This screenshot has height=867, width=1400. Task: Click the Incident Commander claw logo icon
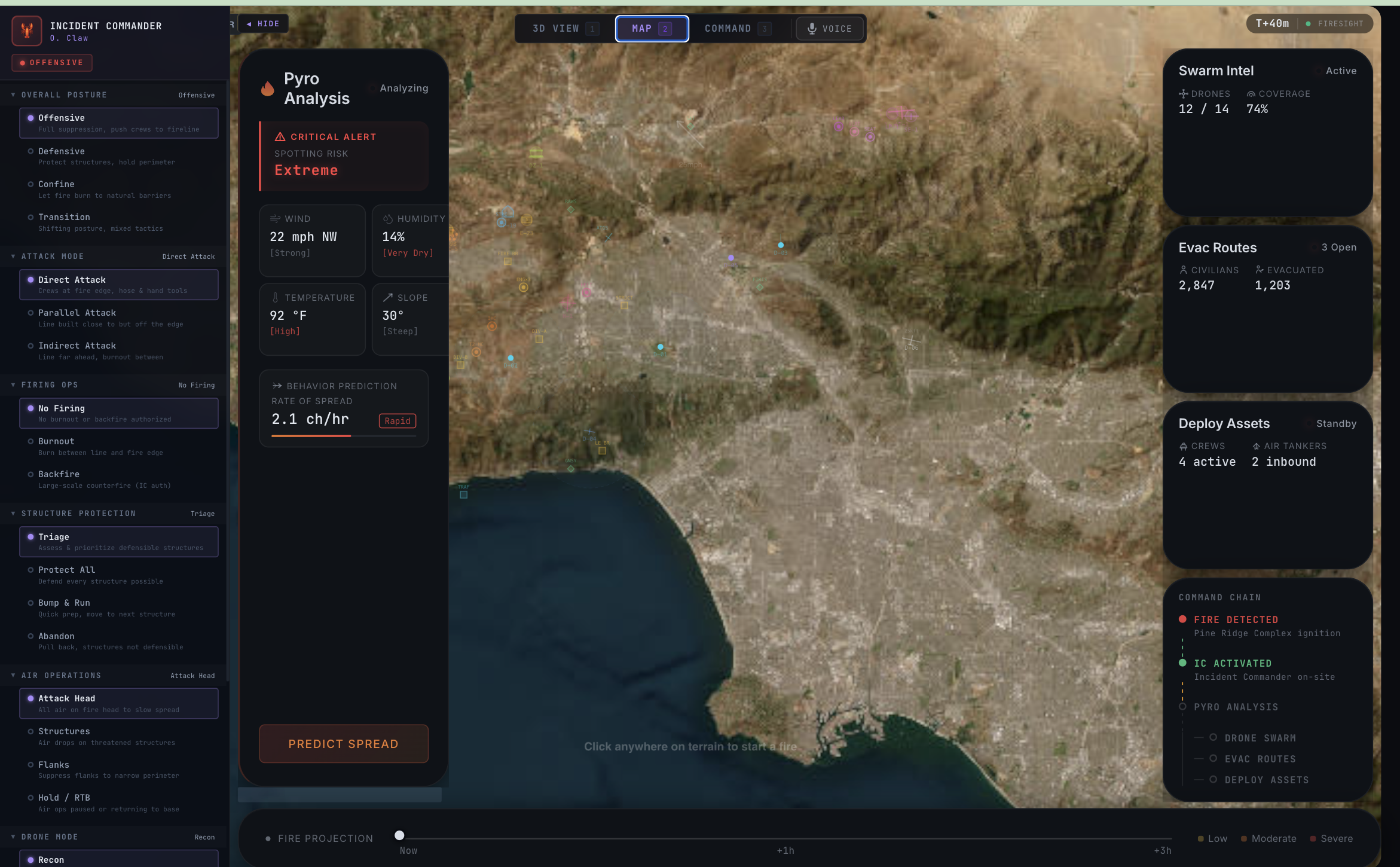[x=27, y=30]
